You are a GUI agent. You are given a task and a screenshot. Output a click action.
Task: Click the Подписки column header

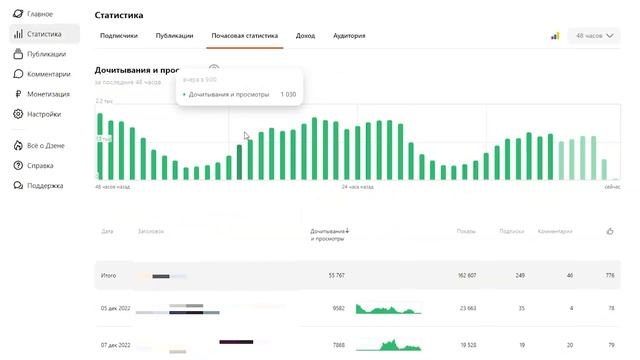point(511,231)
